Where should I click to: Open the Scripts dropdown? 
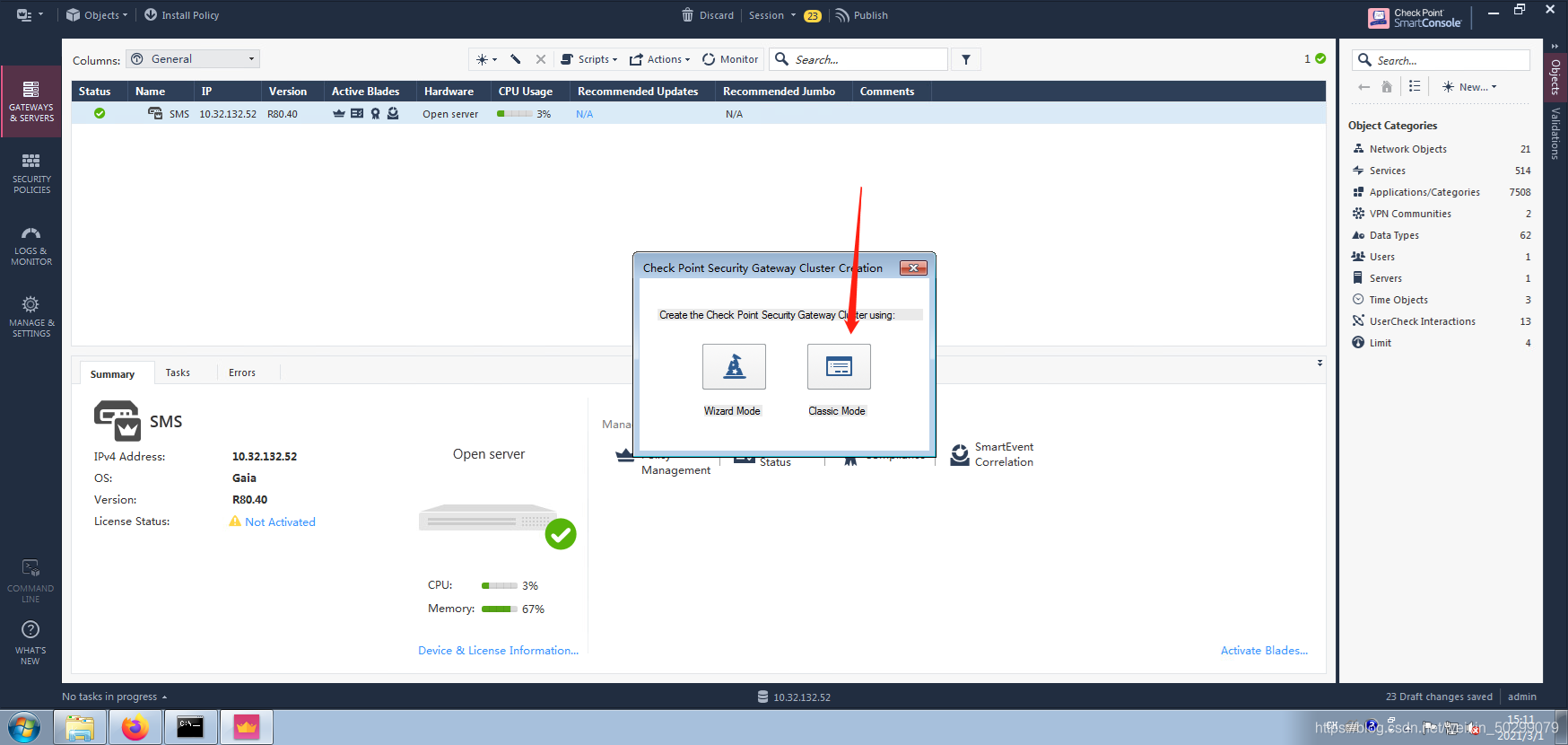point(589,59)
